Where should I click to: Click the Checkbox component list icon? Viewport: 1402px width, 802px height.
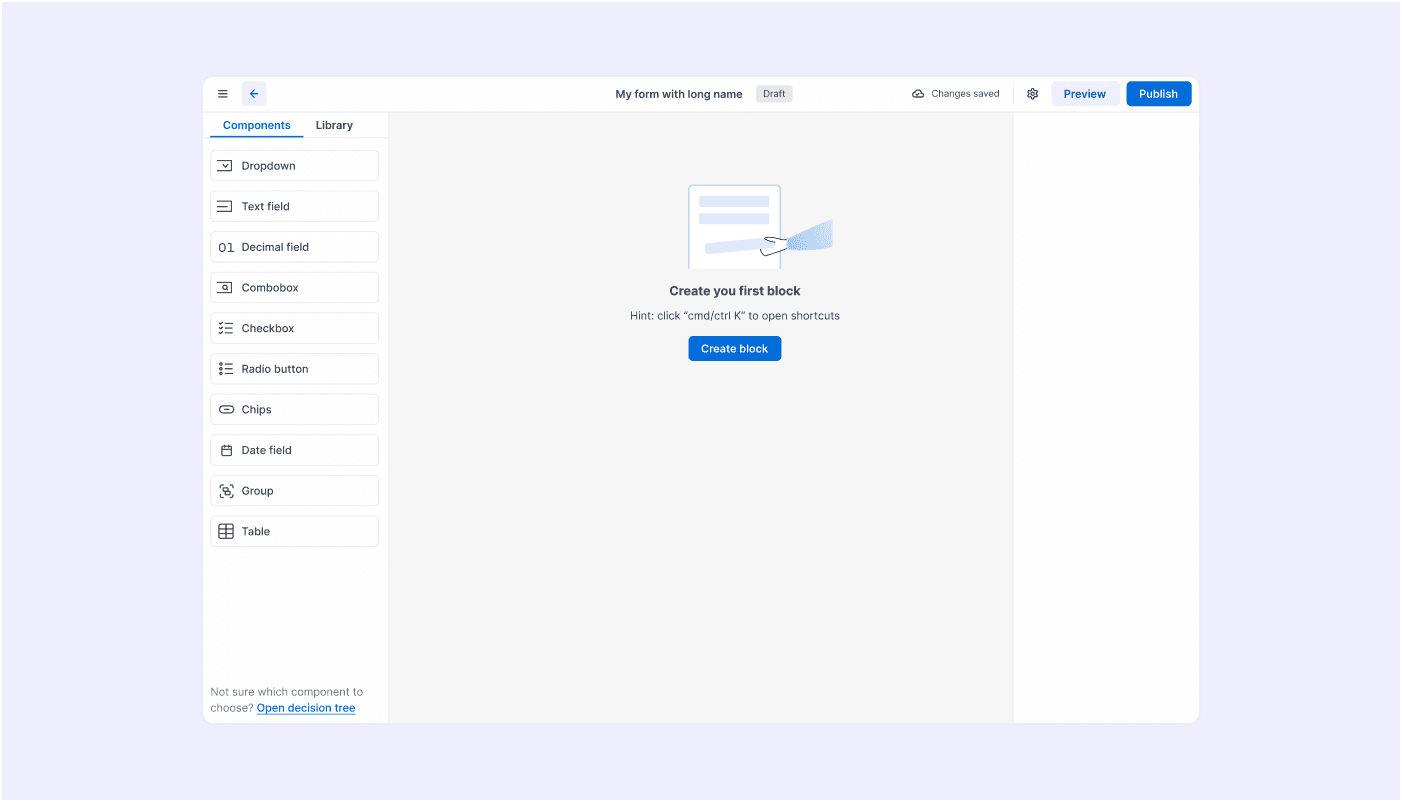click(x=226, y=328)
